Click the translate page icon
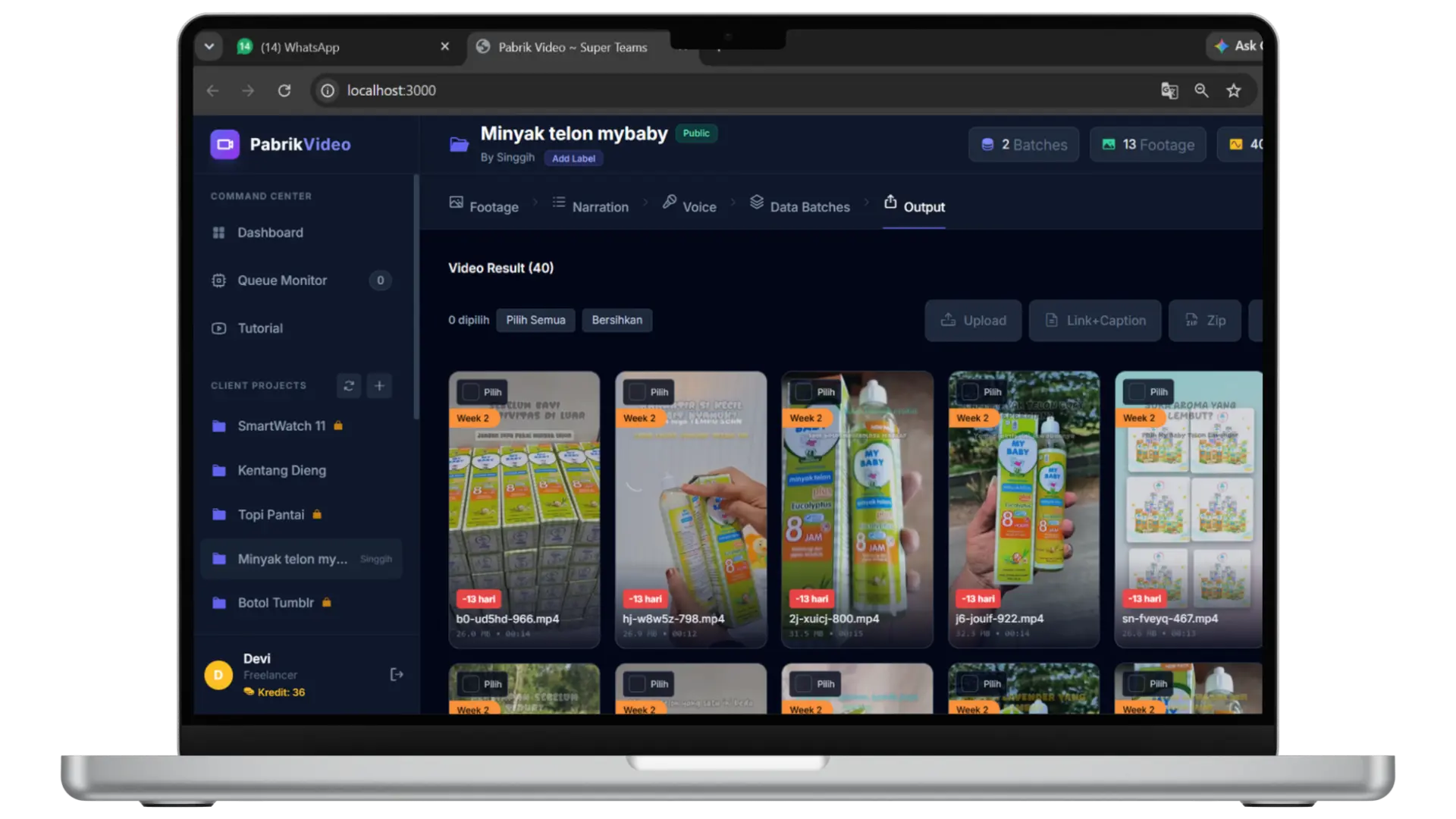This screenshot has width=1456, height=819. point(1169,90)
